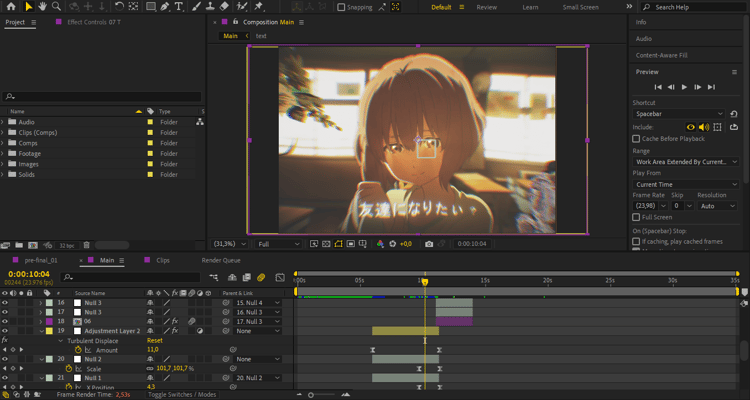Click the trash icon in the Project panel
Viewport: 750px width, 400px height.
[87, 245]
